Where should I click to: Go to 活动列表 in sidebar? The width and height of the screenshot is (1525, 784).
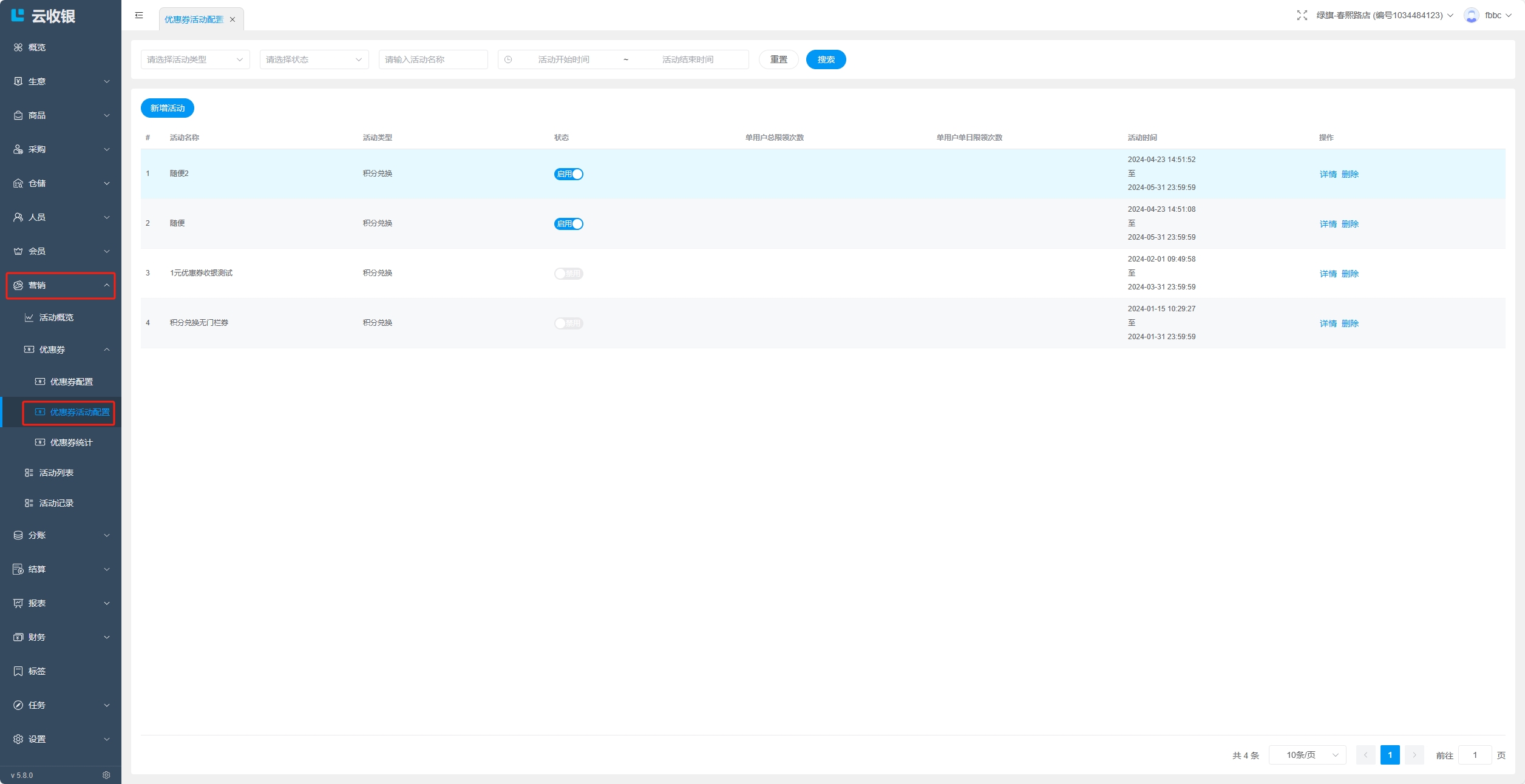click(56, 473)
